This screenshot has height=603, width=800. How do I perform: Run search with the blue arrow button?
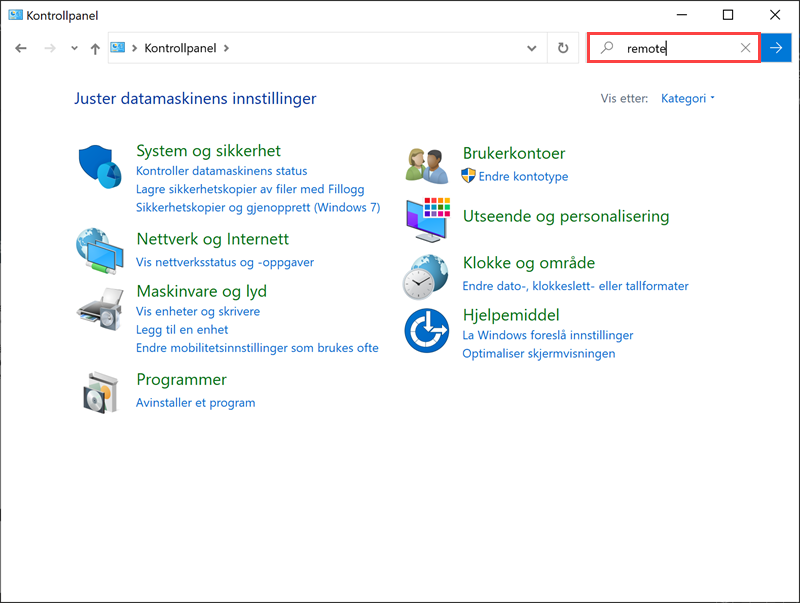point(776,48)
